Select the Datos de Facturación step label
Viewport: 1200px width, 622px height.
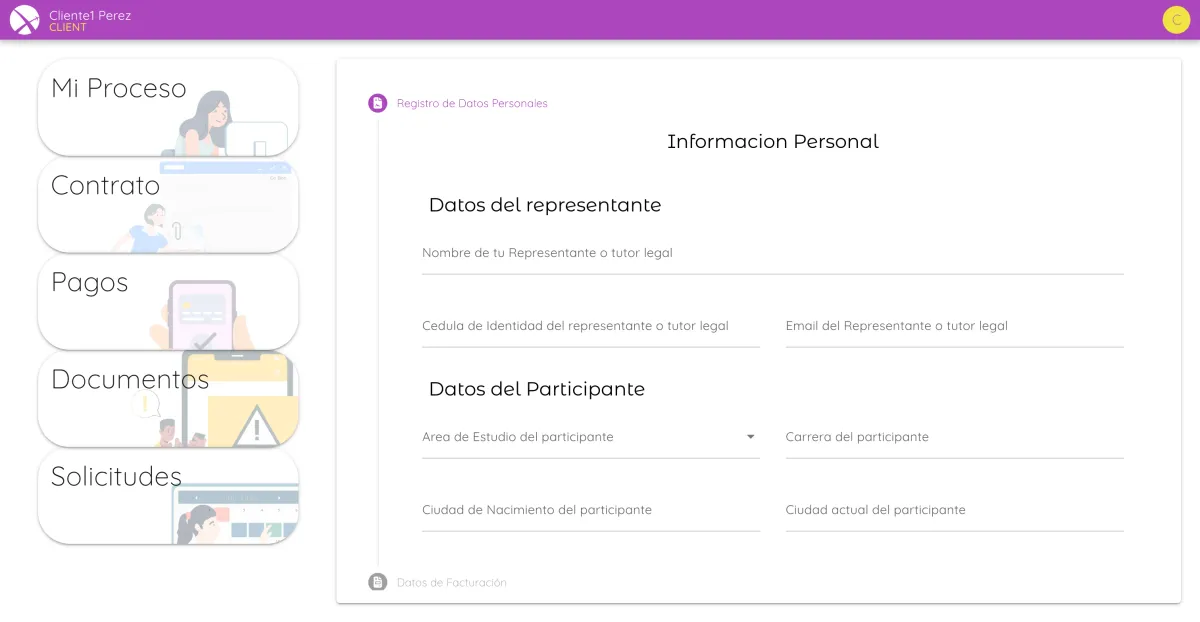(452, 582)
